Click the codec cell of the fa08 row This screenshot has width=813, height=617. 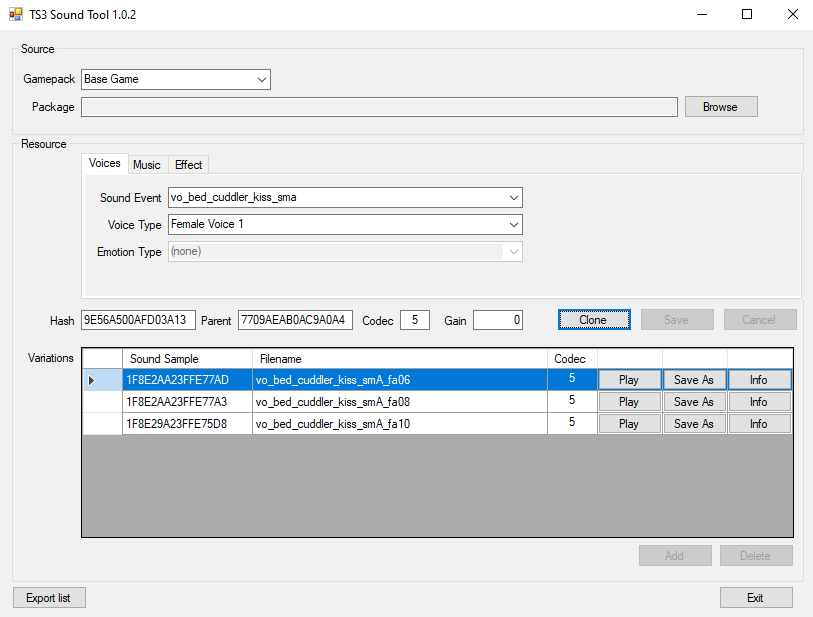pyautogui.click(x=572, y=402)
